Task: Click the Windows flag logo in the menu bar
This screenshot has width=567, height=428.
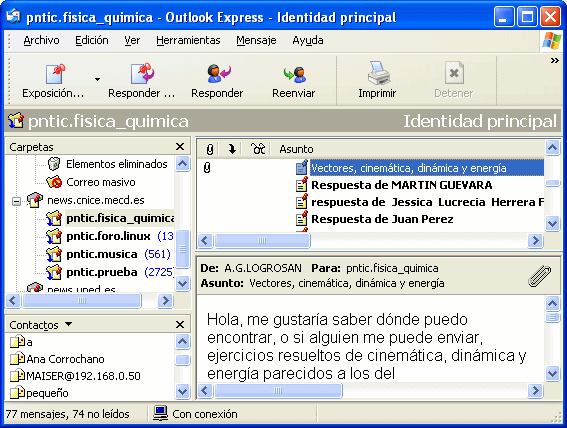Action: pos(552,40)
